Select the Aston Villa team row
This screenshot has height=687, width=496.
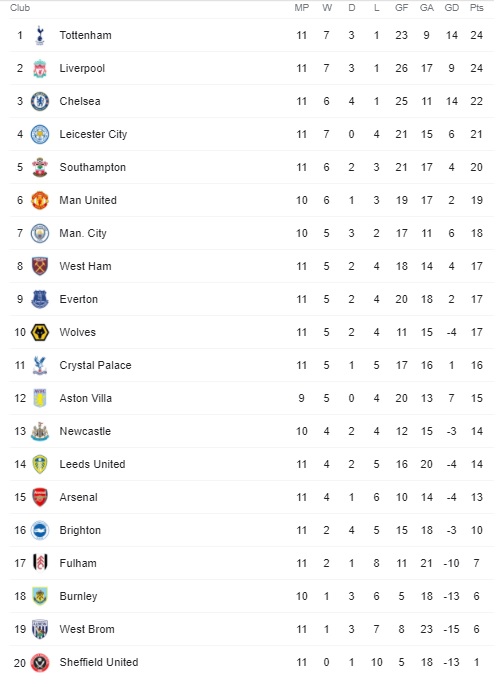point(252,398)
